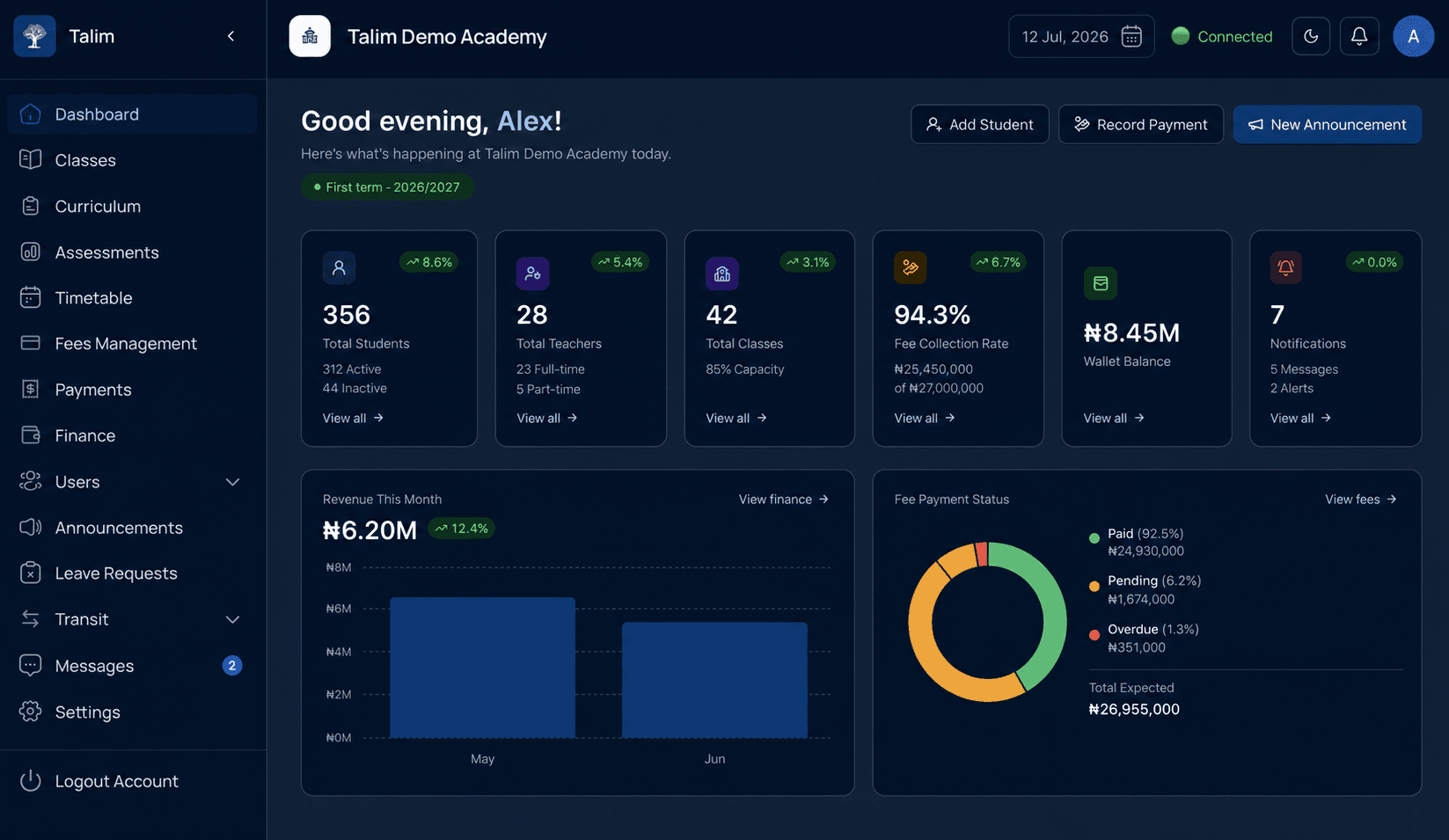Go to Curriculum in the sidebar
The image size is (1449, 840).
132,206
